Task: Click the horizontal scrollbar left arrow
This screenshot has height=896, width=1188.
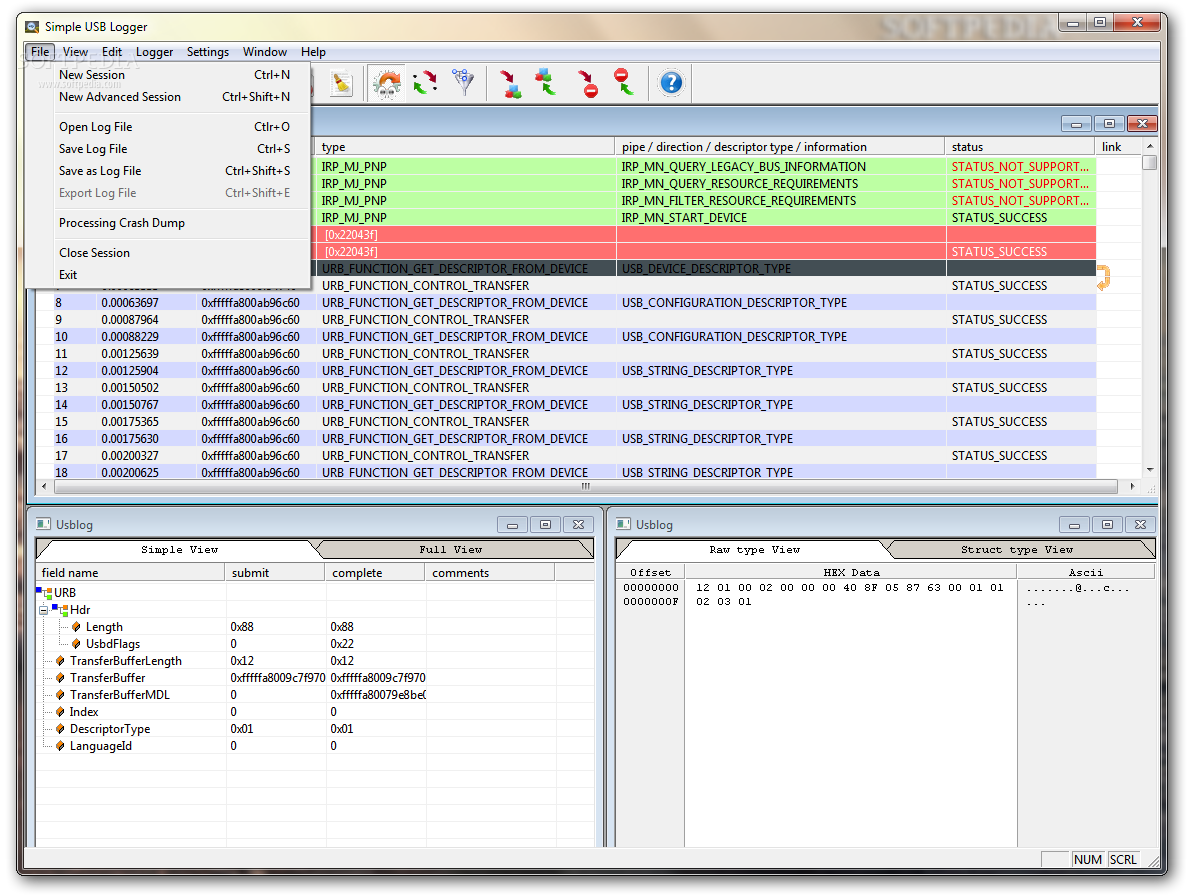Action: (x=45, y=486)
